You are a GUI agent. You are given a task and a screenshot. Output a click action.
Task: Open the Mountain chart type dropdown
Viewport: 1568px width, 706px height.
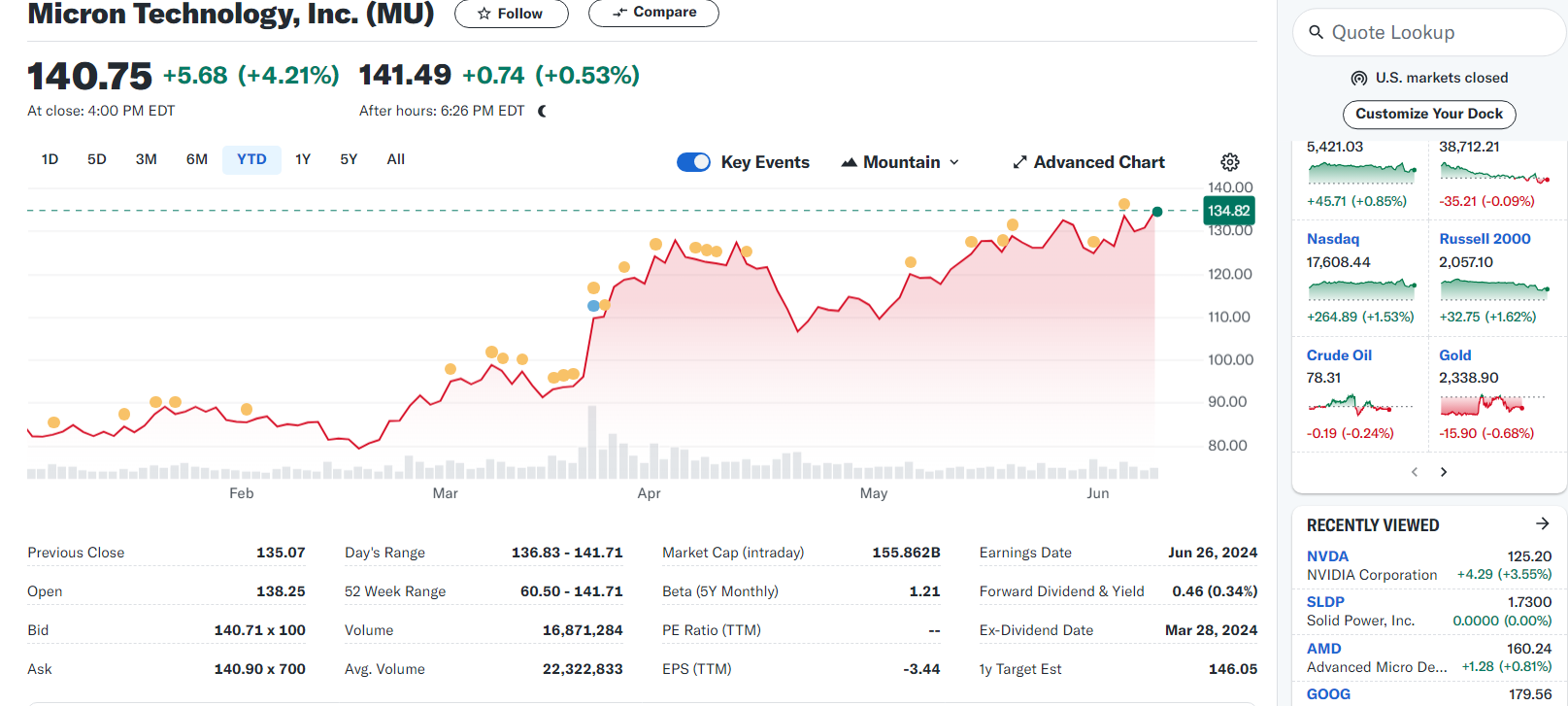click(x=900, y=162)
